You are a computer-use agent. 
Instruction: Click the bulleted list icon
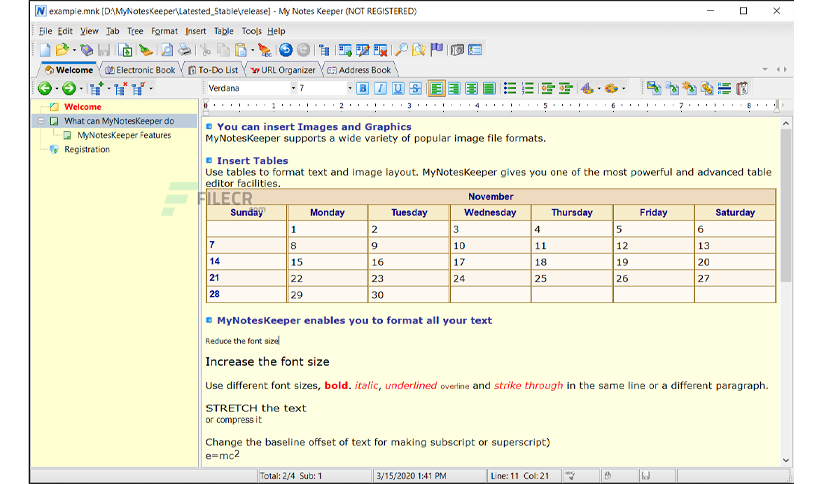click(x=510, y=88)
